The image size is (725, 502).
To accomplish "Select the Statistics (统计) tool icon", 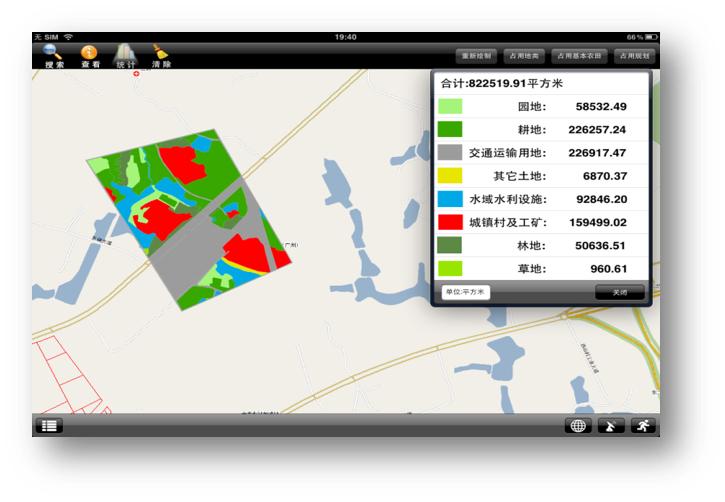I will pyautogui.click(x=125, y=55).
